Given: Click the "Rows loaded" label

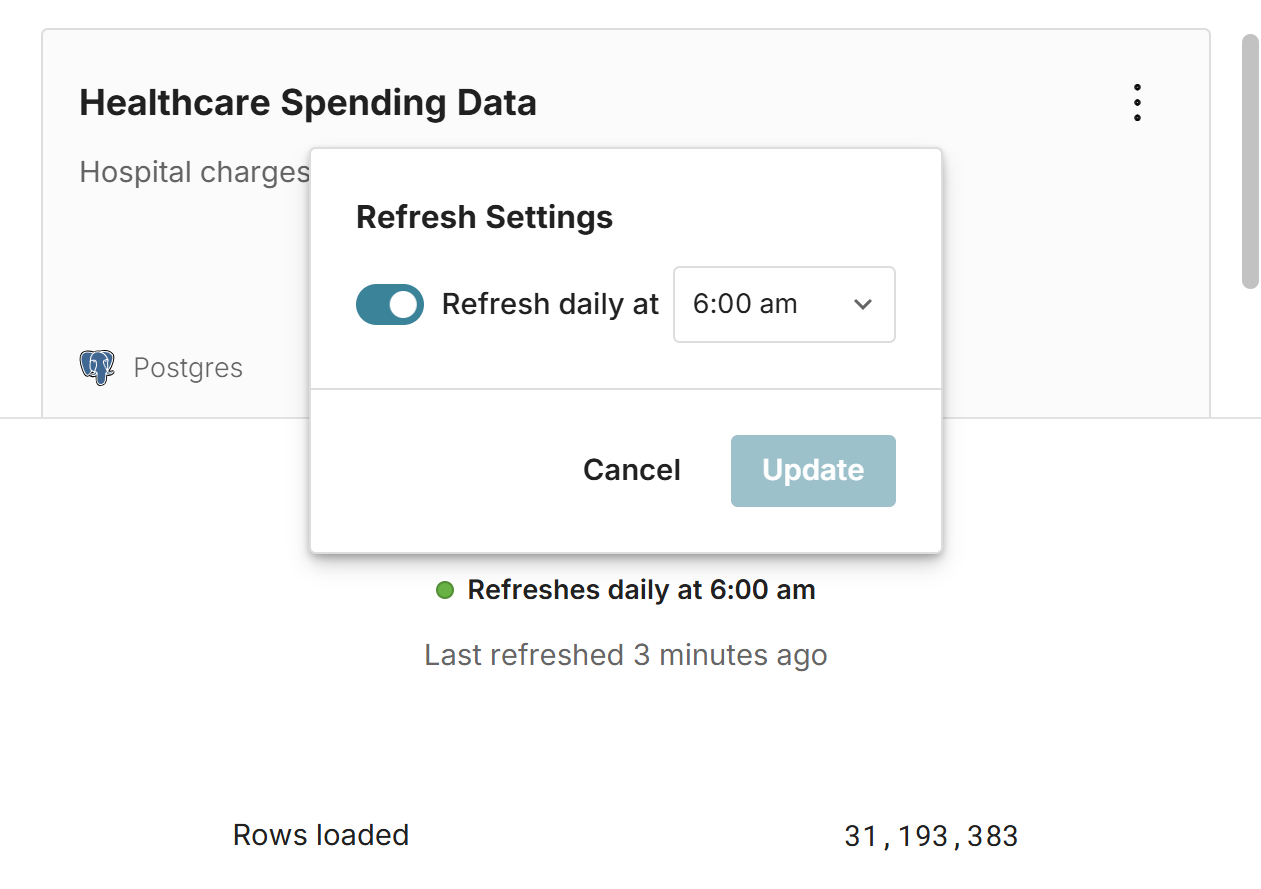Looking at the screenshot, I should coord(321,835).
